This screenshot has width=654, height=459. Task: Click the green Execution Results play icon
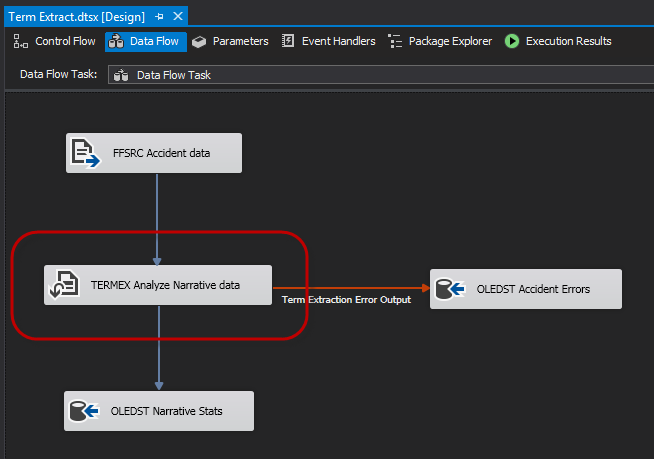(x=512, y=41)
